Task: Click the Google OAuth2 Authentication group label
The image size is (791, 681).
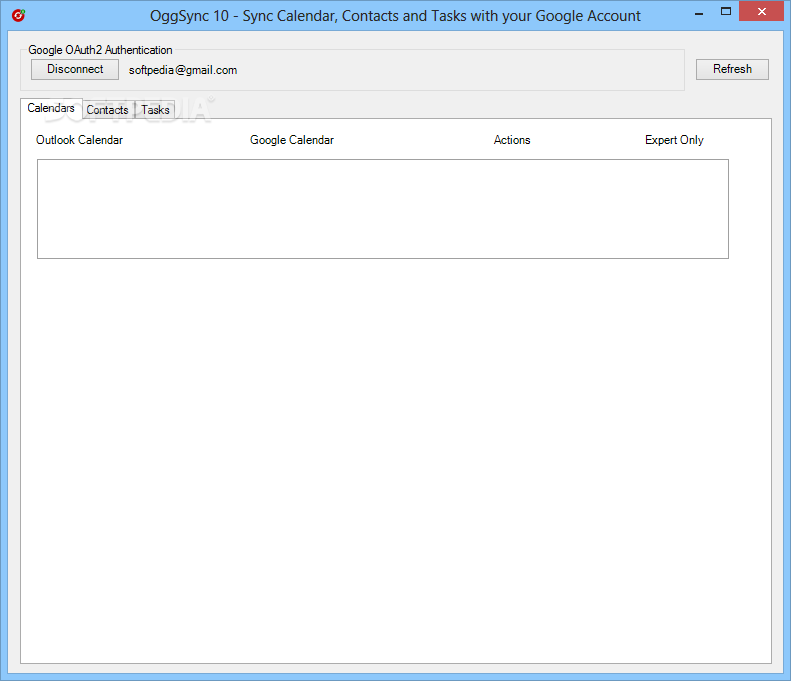Action: point(100,50)
